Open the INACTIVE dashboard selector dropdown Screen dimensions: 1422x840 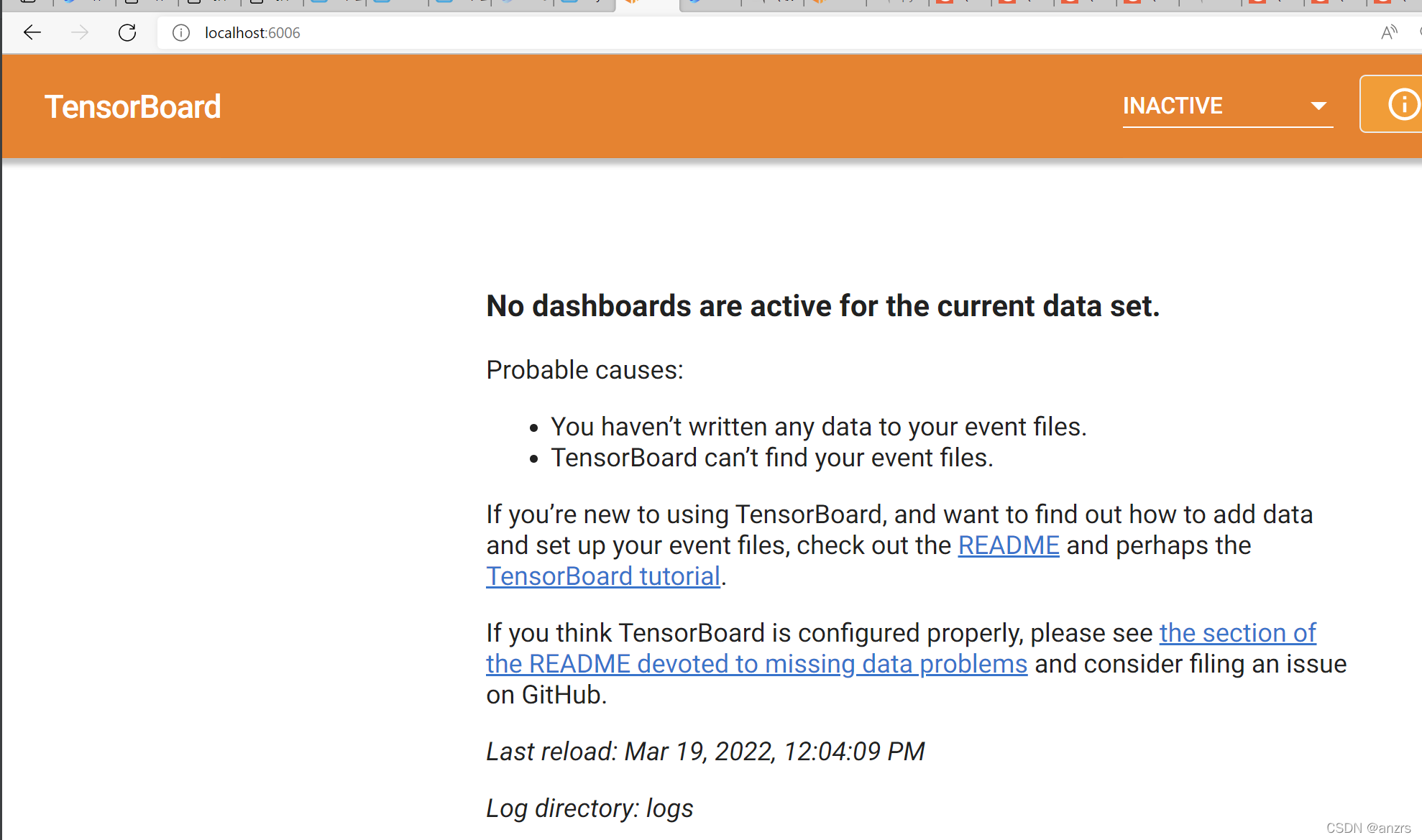(1227, 106)
